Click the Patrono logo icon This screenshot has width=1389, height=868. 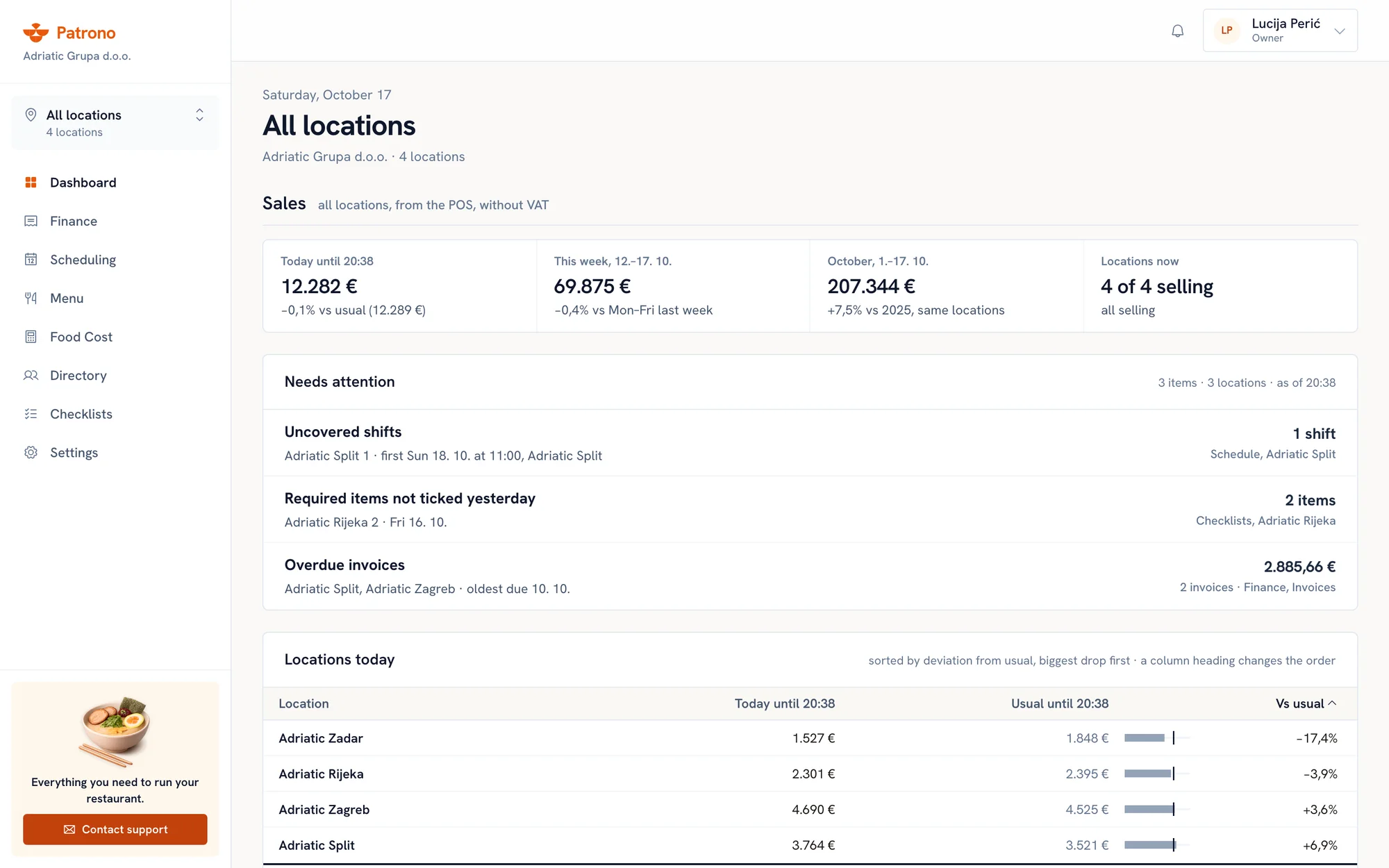coord(36,32)
